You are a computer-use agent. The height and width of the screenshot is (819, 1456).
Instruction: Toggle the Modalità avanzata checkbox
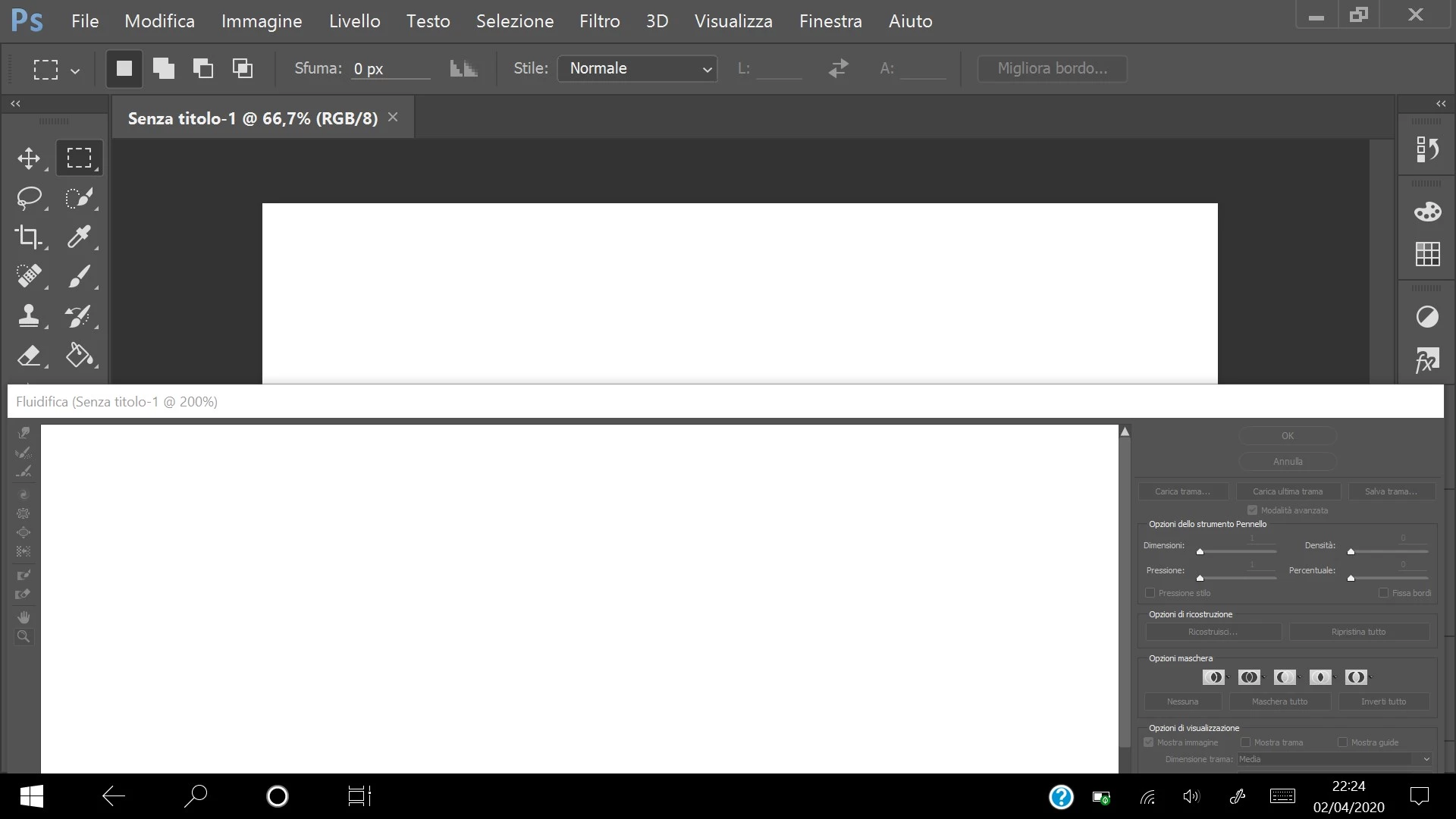click(1253, 510)
